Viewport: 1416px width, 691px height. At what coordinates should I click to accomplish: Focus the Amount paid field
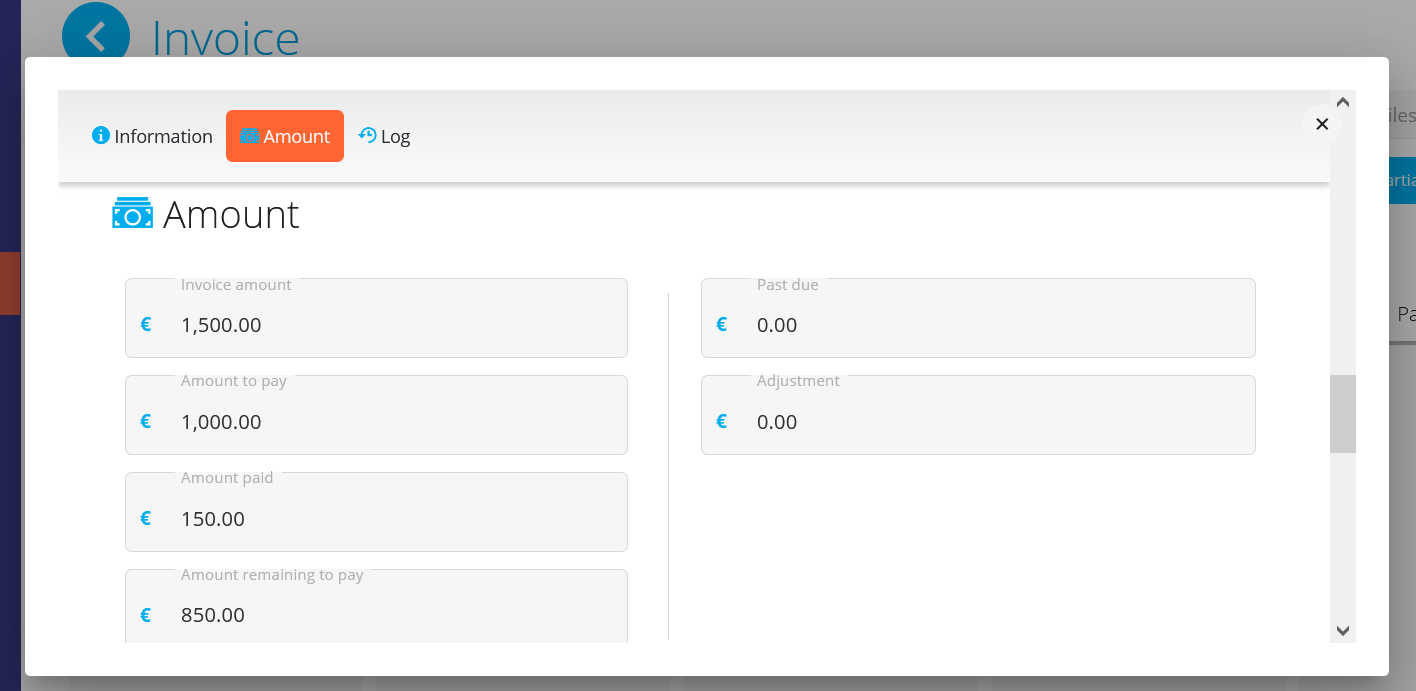click(x=390, y=518)
